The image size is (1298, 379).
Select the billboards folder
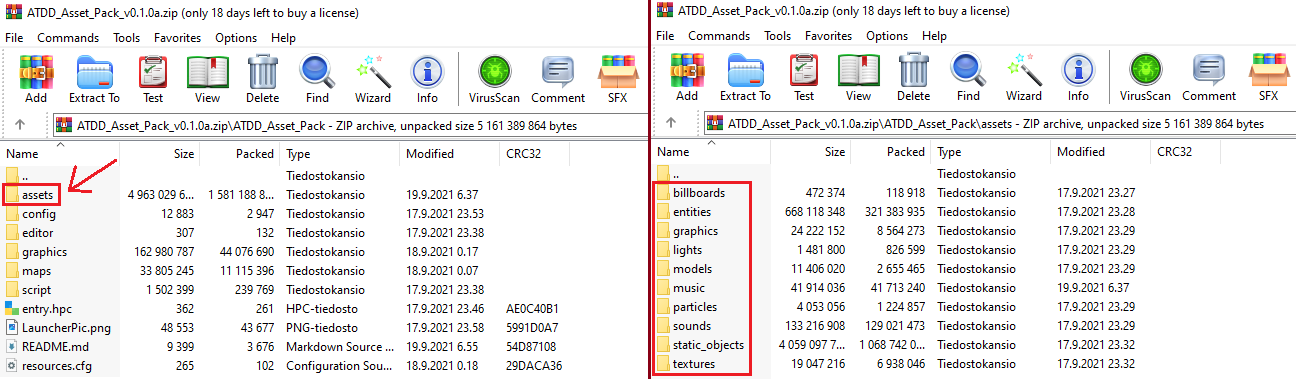pyautogui.click(x=699, y=193)
